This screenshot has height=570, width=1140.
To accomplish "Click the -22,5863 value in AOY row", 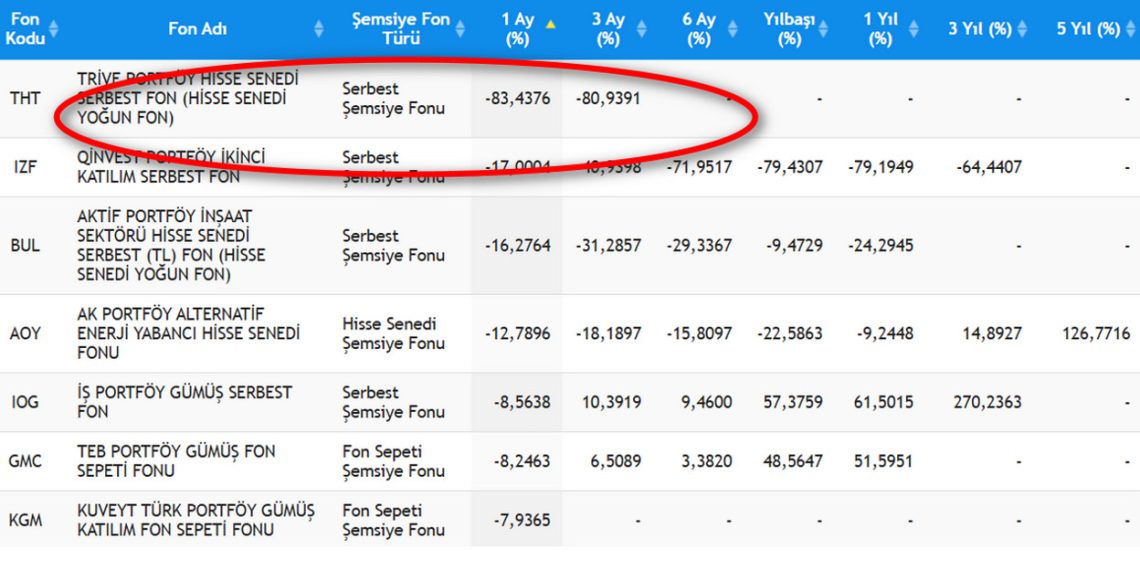I will (790, 334).
